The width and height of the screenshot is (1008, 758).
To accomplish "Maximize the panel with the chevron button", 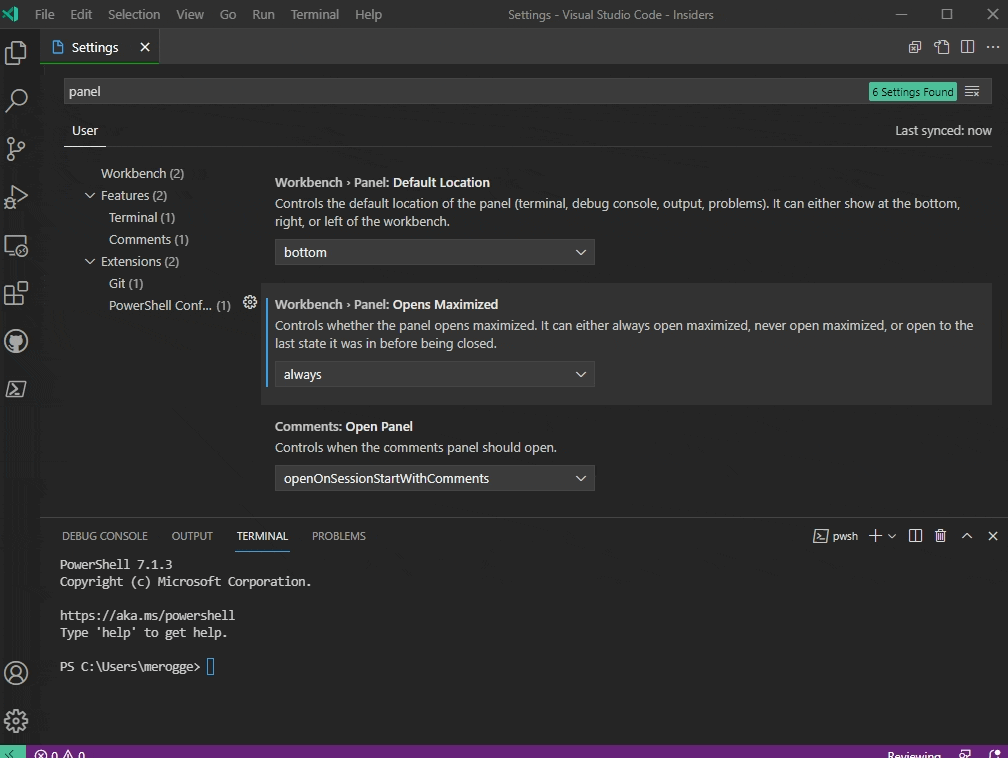I will point(966,535).
